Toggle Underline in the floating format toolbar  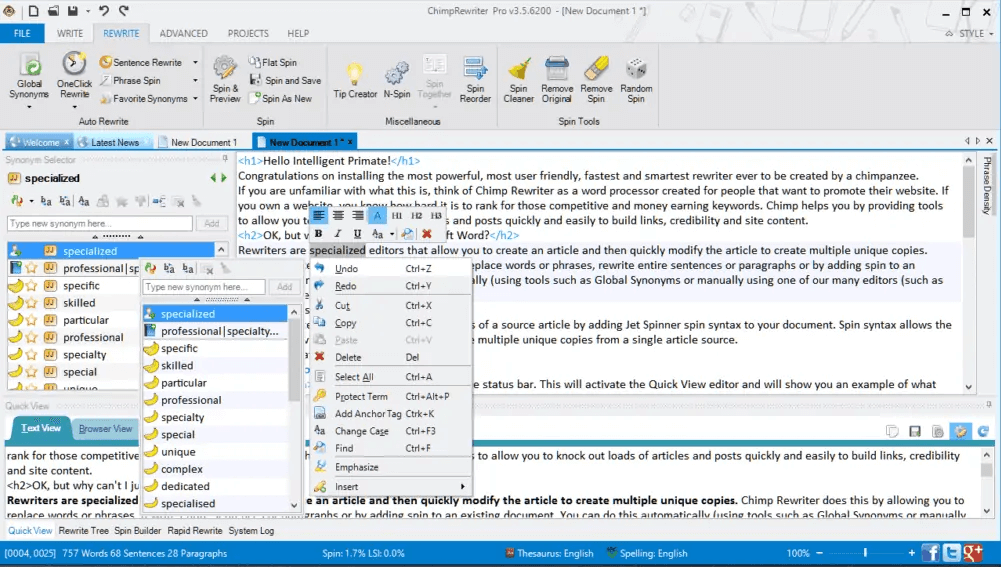357,234
